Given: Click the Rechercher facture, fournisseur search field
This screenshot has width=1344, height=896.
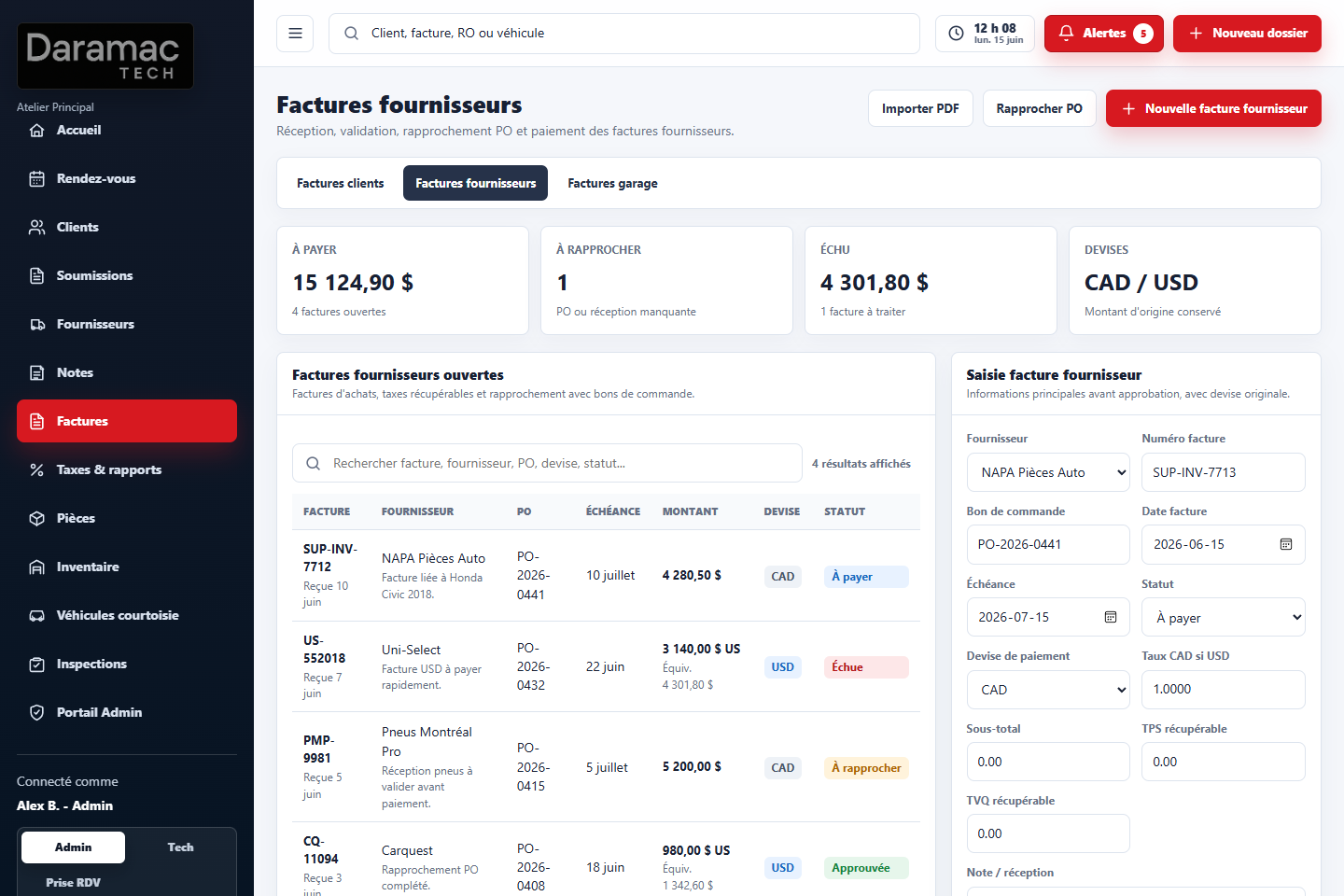Looking at the screenshot, I should click(x=547, y=463).
